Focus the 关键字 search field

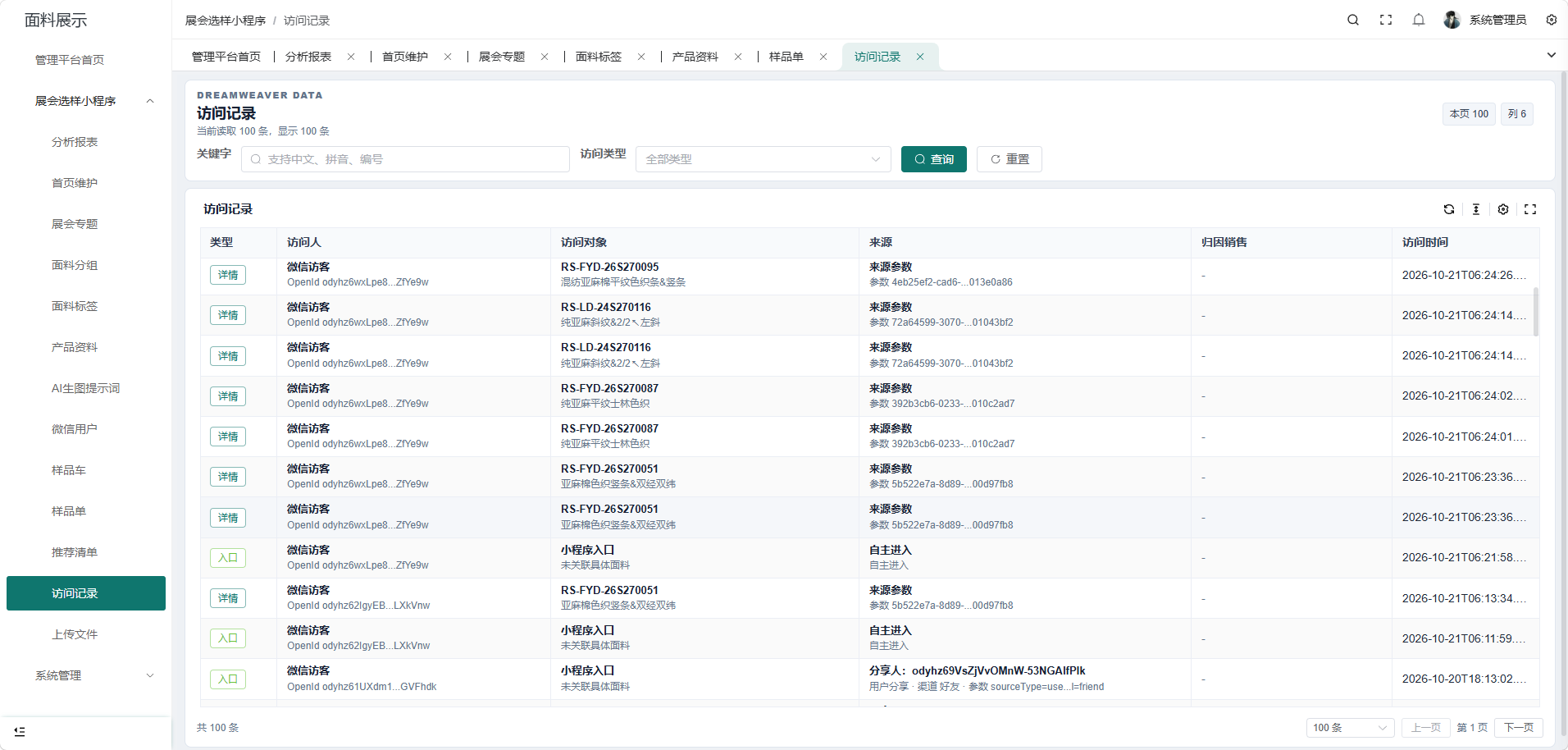pos(405,159)
